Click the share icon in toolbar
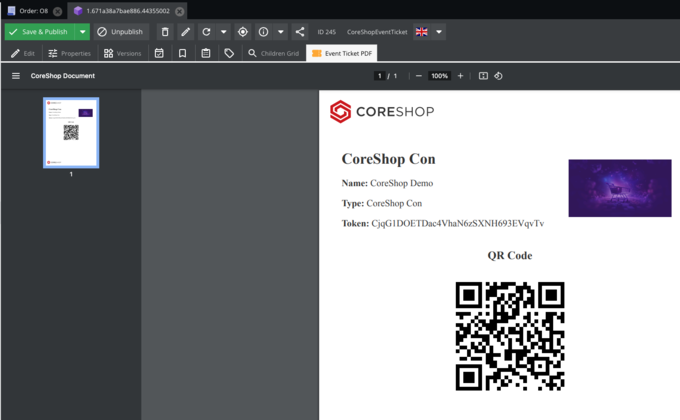680x420 pixels. pos(300,32)
